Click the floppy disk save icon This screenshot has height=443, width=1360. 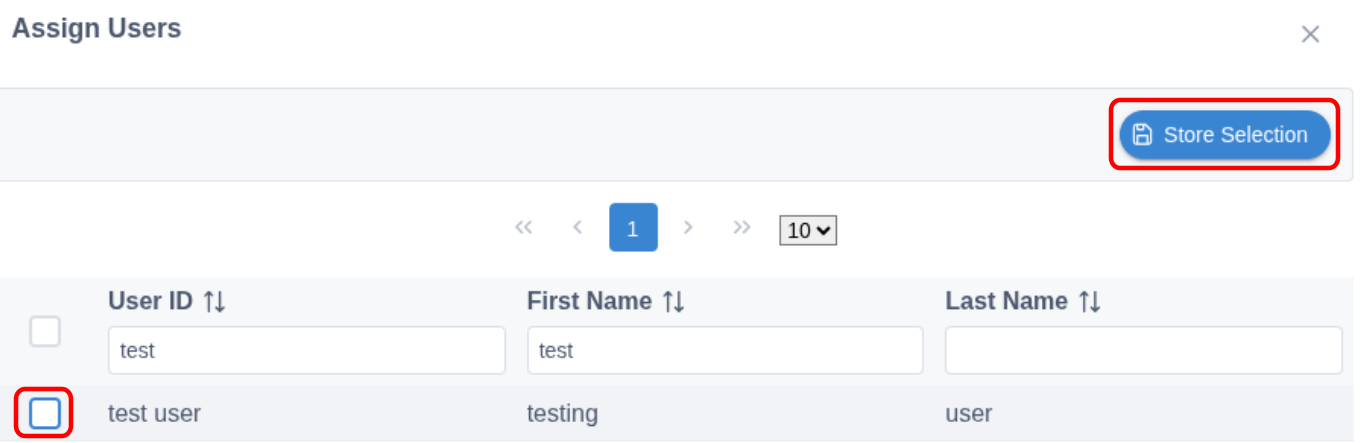pyautogui.click(x=1143, y=135)
